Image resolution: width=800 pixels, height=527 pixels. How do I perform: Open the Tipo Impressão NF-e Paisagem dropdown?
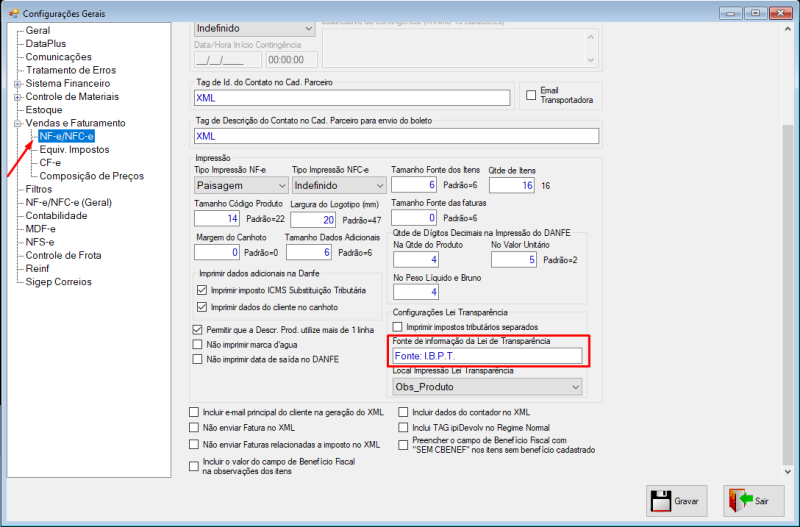tap(241, 185)
